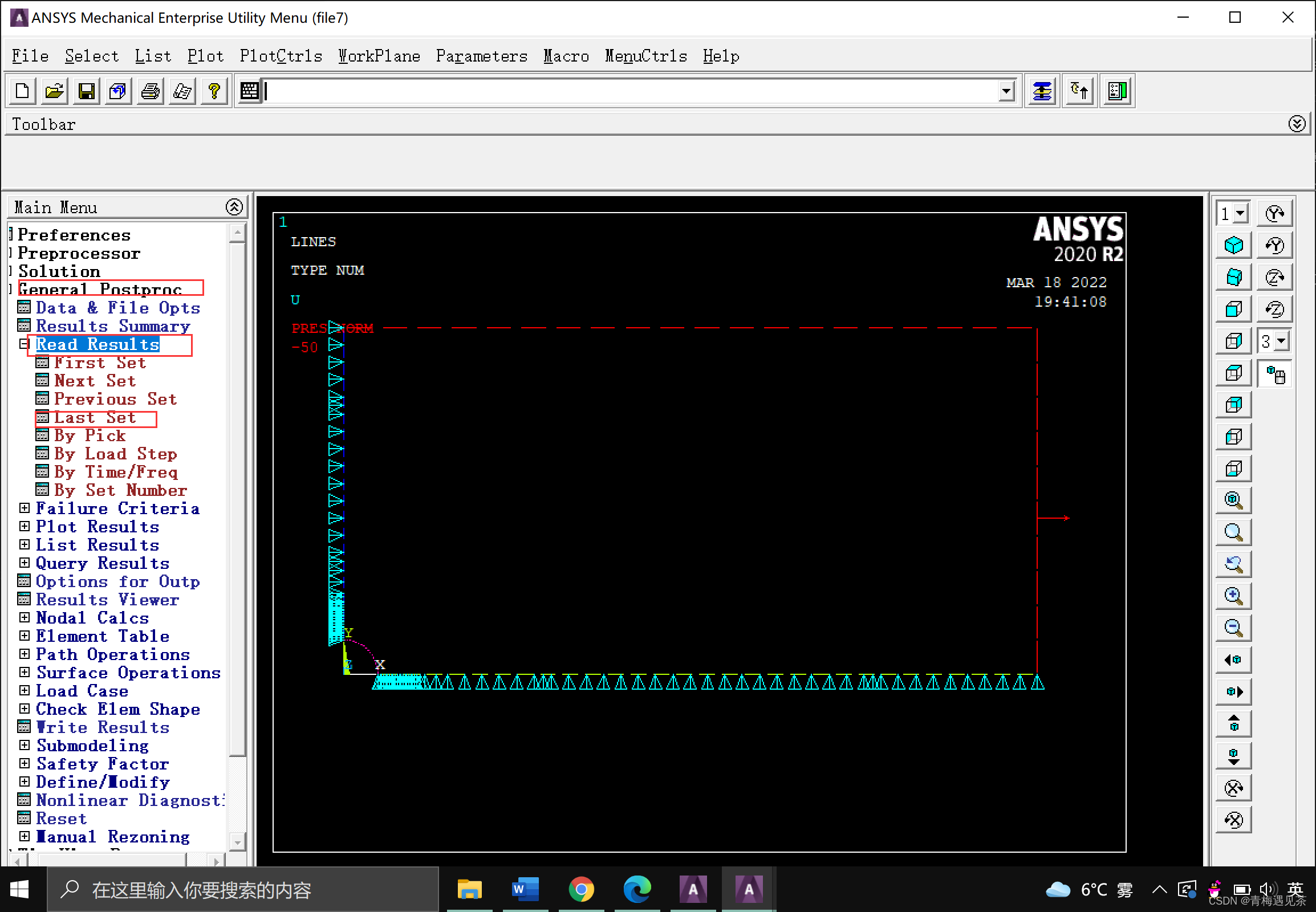The image size is (1316, 912).
Task: Click the Help question mark icon
Action: coord(214,91)
